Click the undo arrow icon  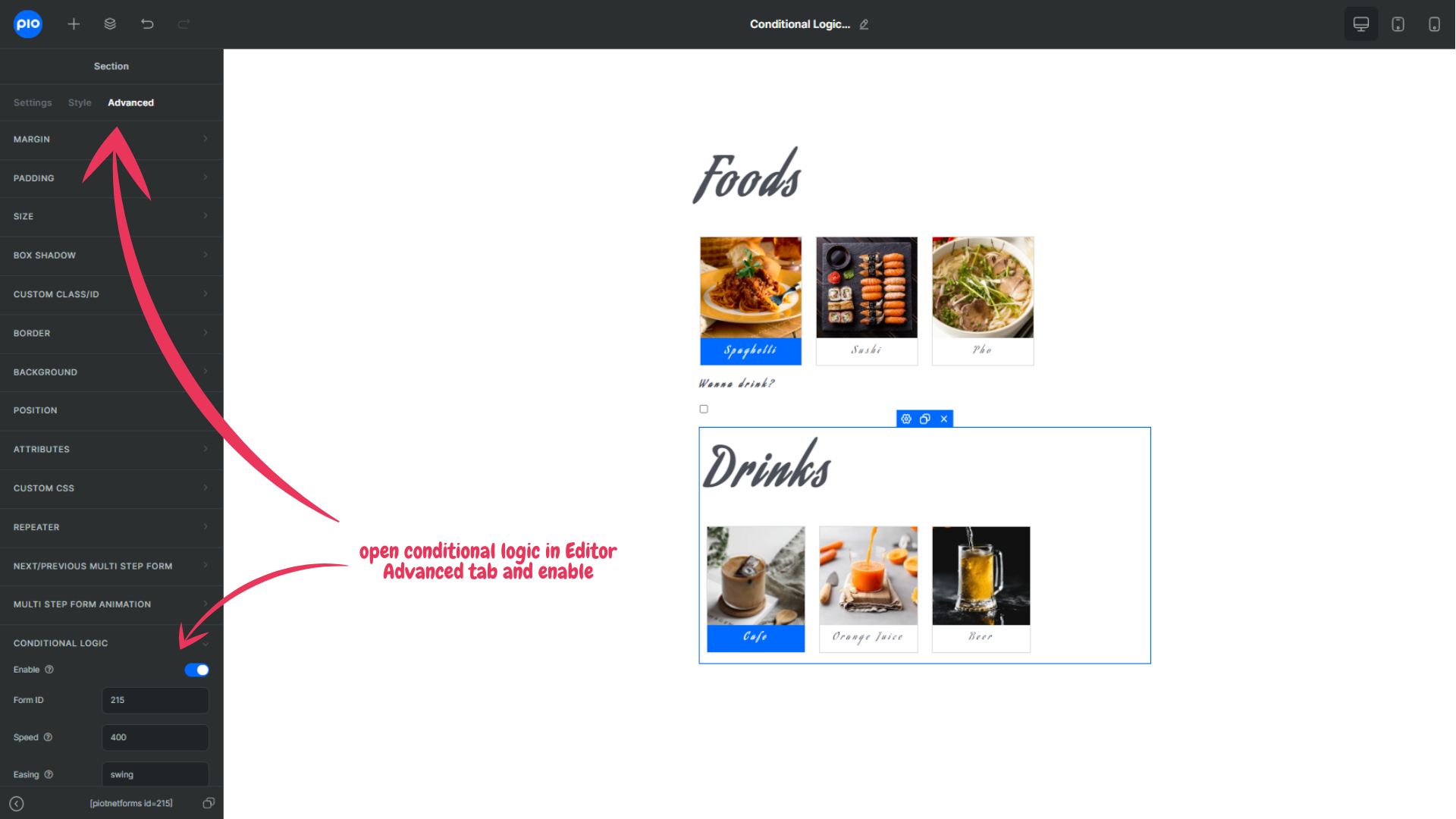(x=148, y=24)
